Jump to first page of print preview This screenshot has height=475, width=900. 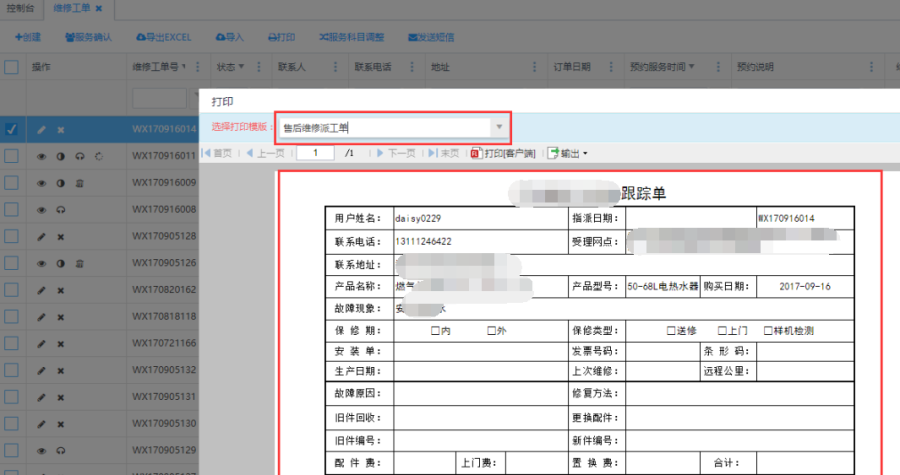217,153
